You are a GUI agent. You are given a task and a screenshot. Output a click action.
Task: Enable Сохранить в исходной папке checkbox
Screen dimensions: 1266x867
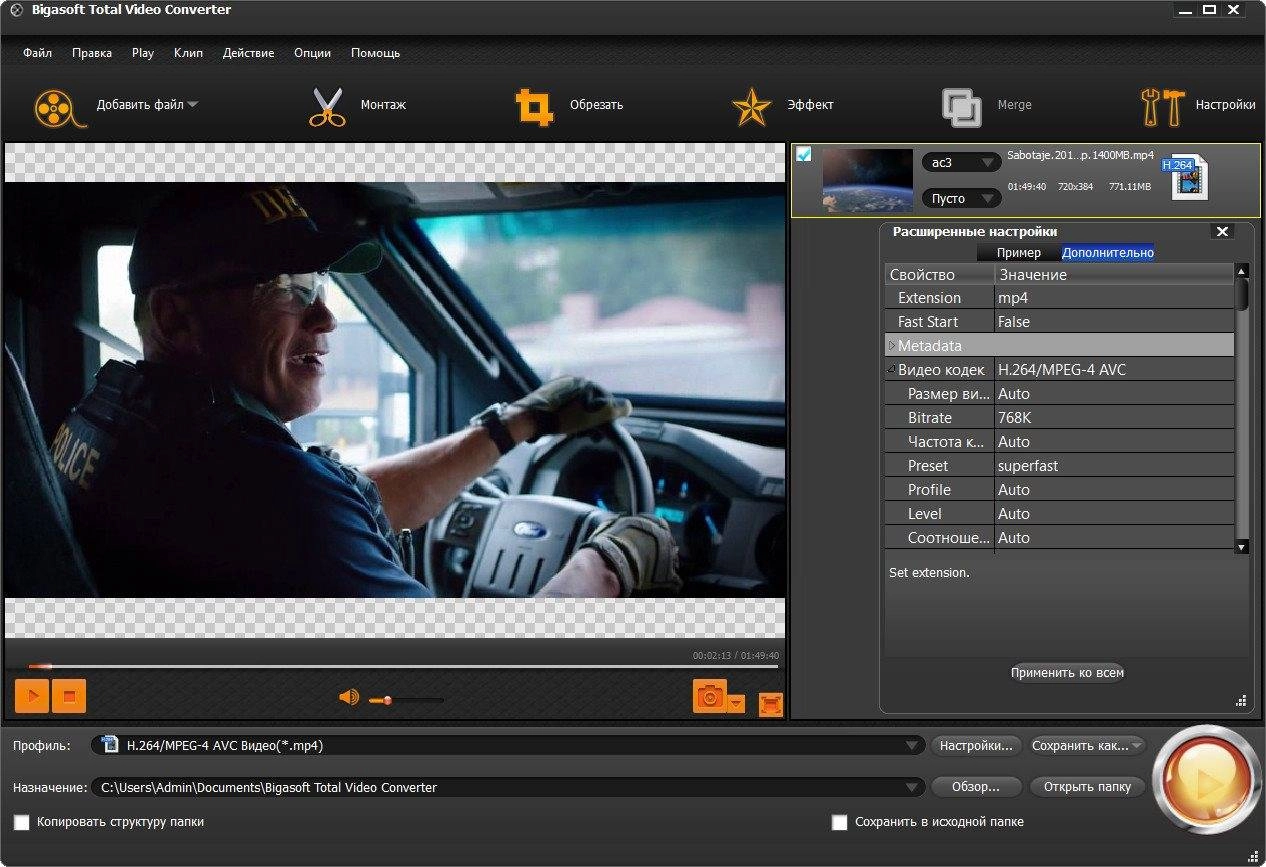(x=840, y=822)
